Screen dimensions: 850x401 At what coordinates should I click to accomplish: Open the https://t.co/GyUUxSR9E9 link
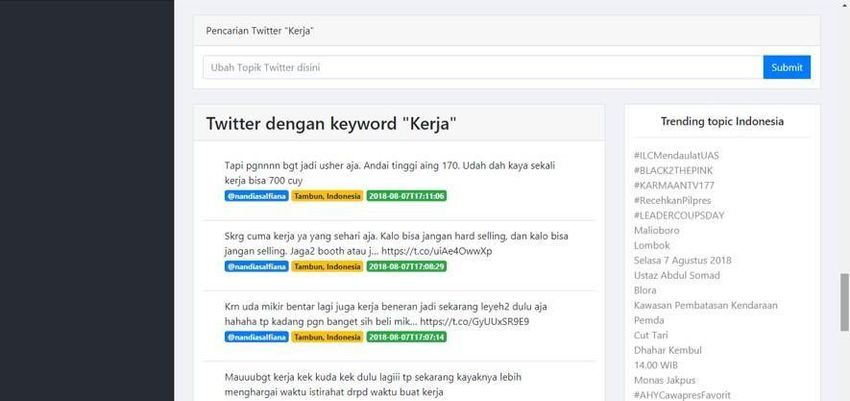475,322
